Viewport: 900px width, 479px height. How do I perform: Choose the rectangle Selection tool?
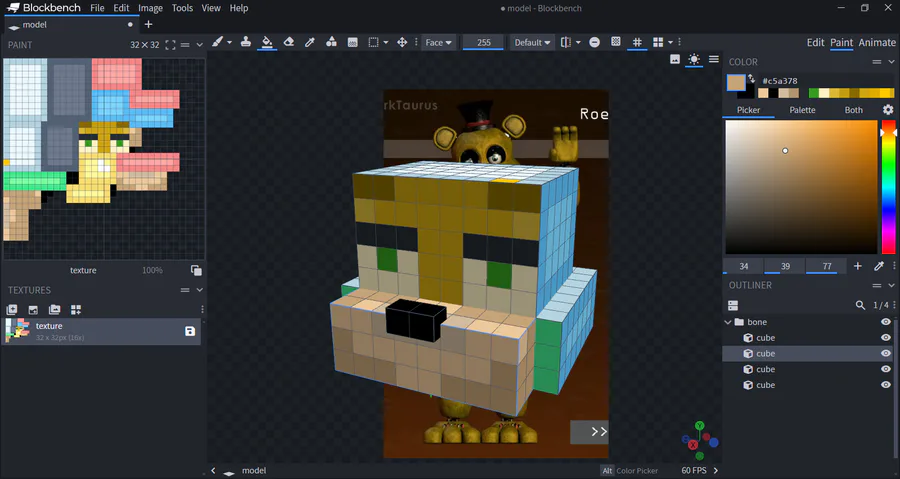pyautogui.click(x=374, y=42)
